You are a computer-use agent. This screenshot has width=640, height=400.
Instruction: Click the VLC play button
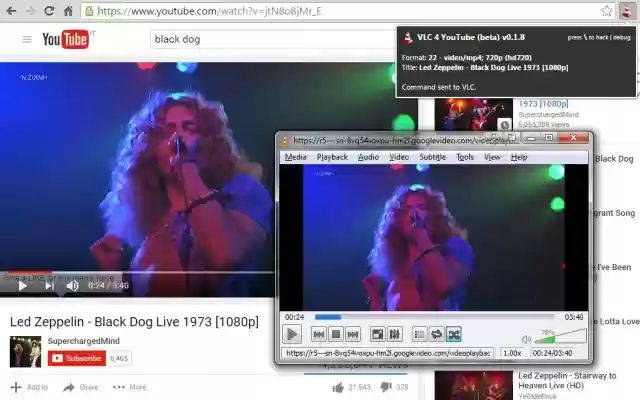tap(292, 334)
